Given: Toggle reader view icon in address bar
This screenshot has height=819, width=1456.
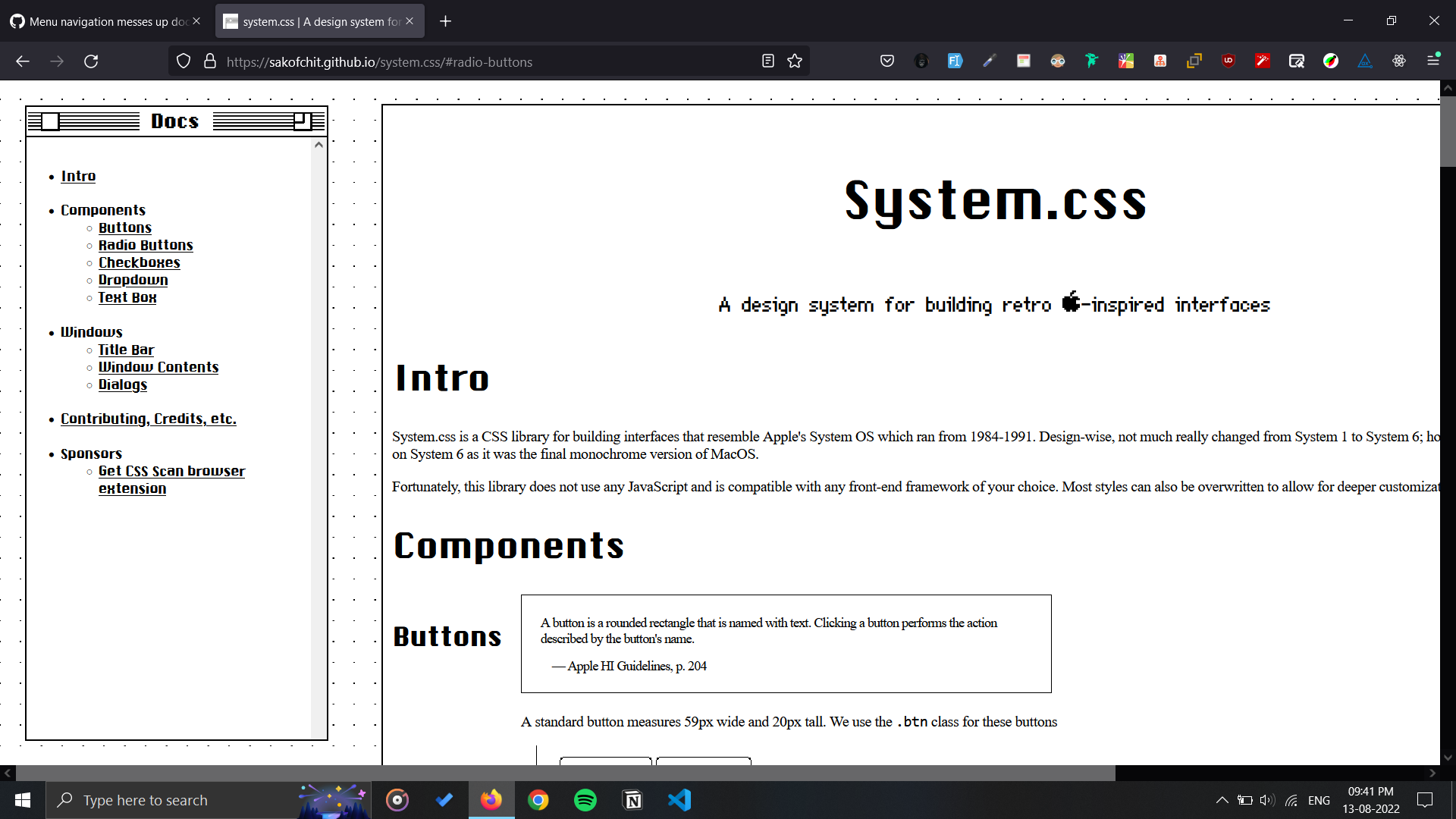Looking at the screenshot, I should [768, 61].
